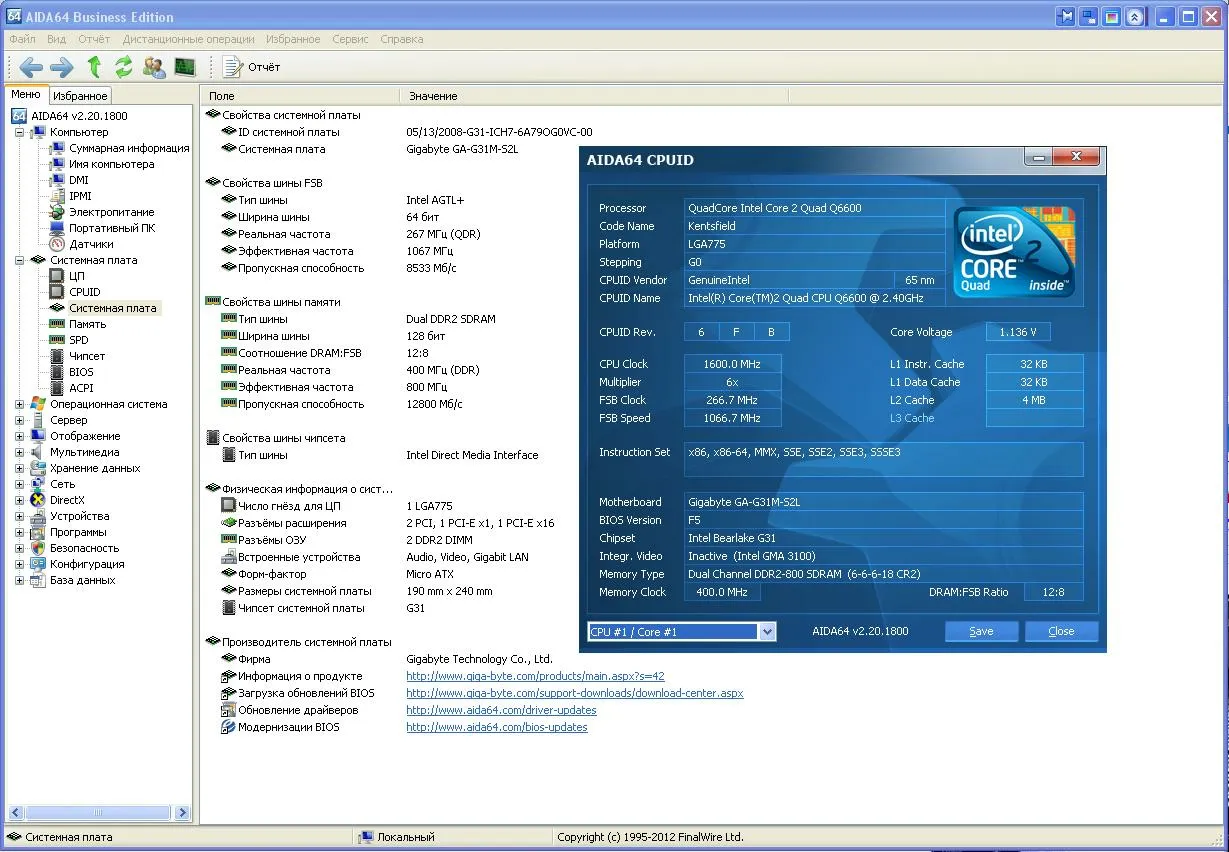Click the pin icon in title bar
This screenshot has height=852, width=1229.
point(1066,17)
